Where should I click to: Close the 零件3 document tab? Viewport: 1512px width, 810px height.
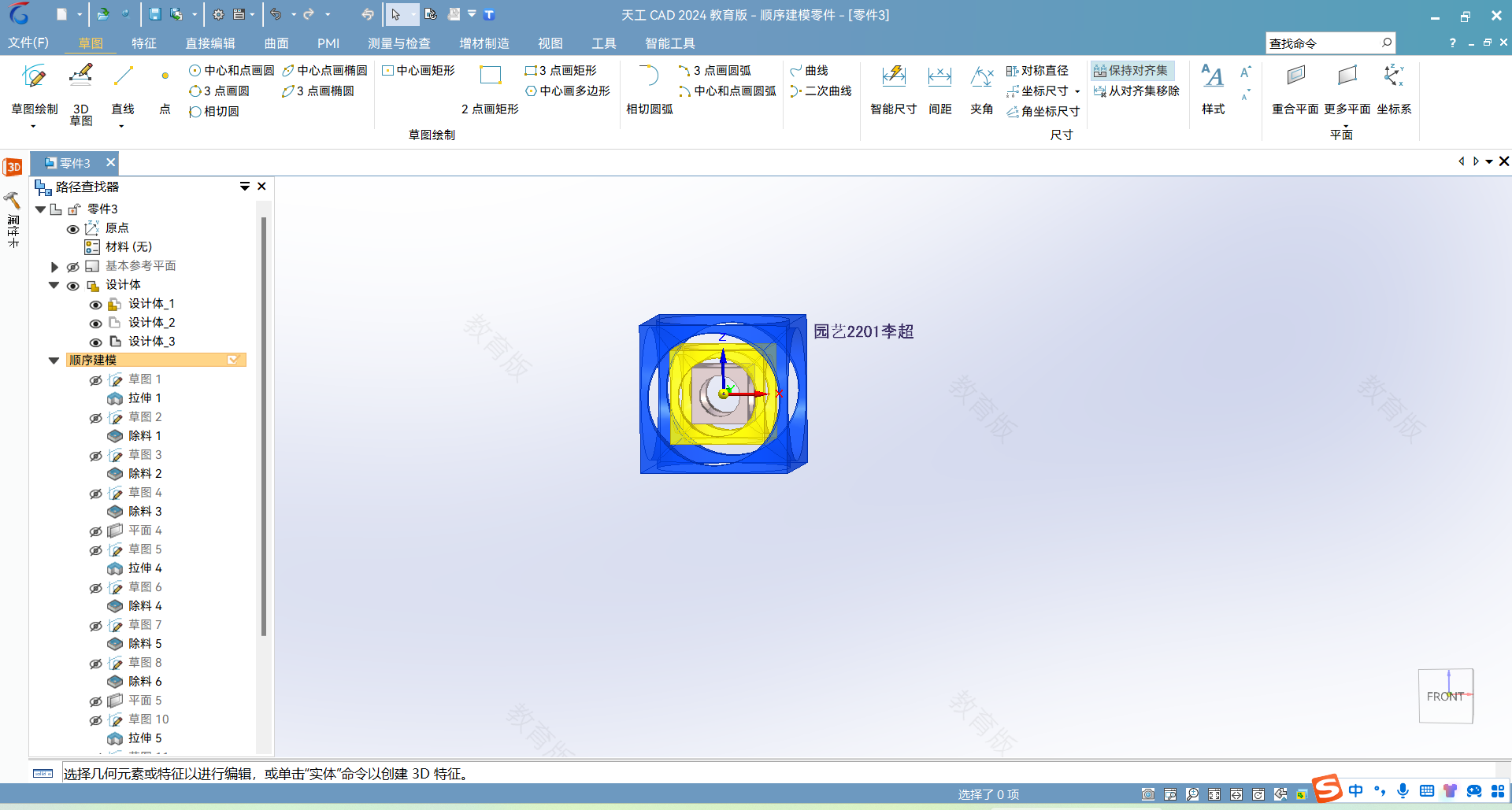tap(111, 162)
